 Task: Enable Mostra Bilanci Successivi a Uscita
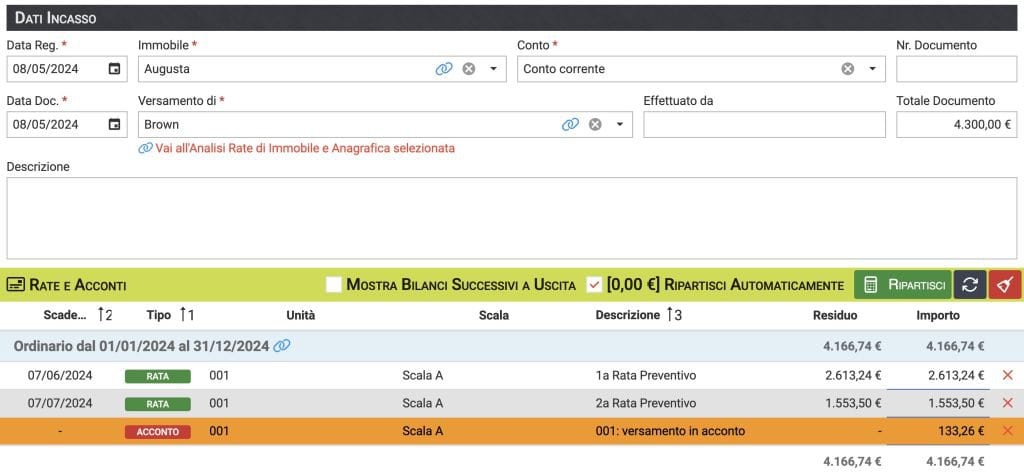point(334,285)
